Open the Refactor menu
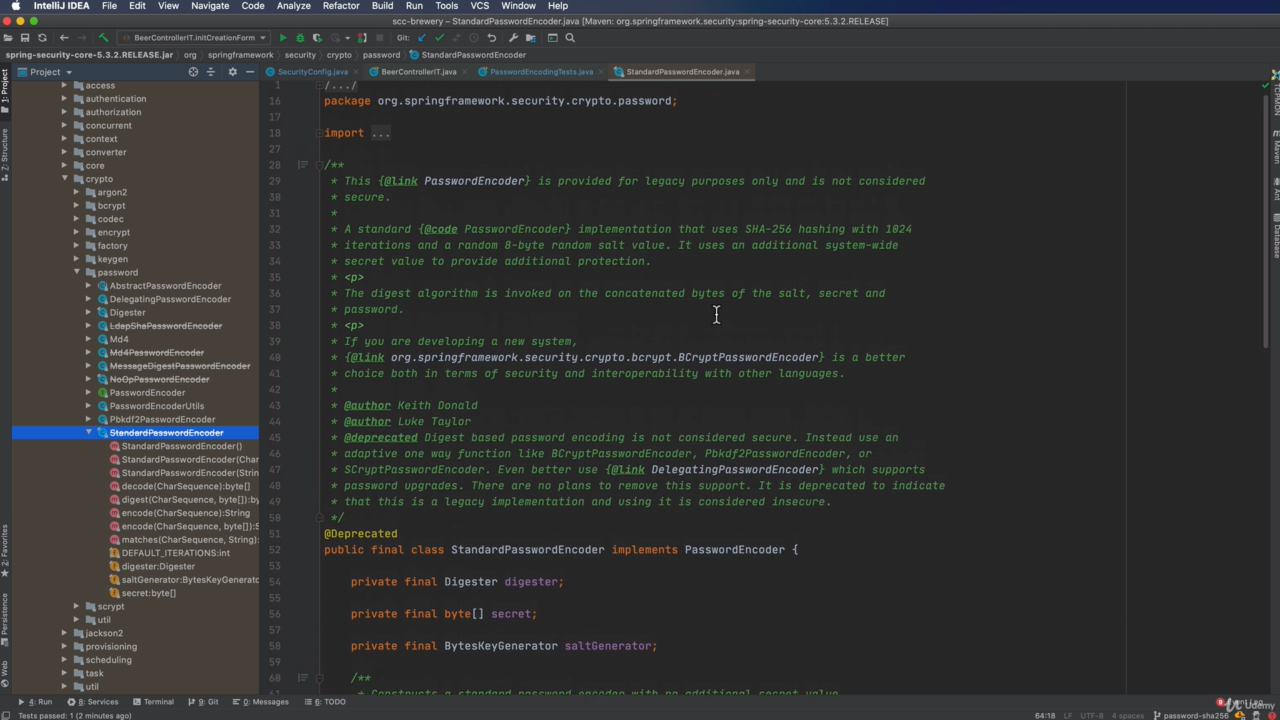Screen dimensions: 1280x720 tap(340, 6)
